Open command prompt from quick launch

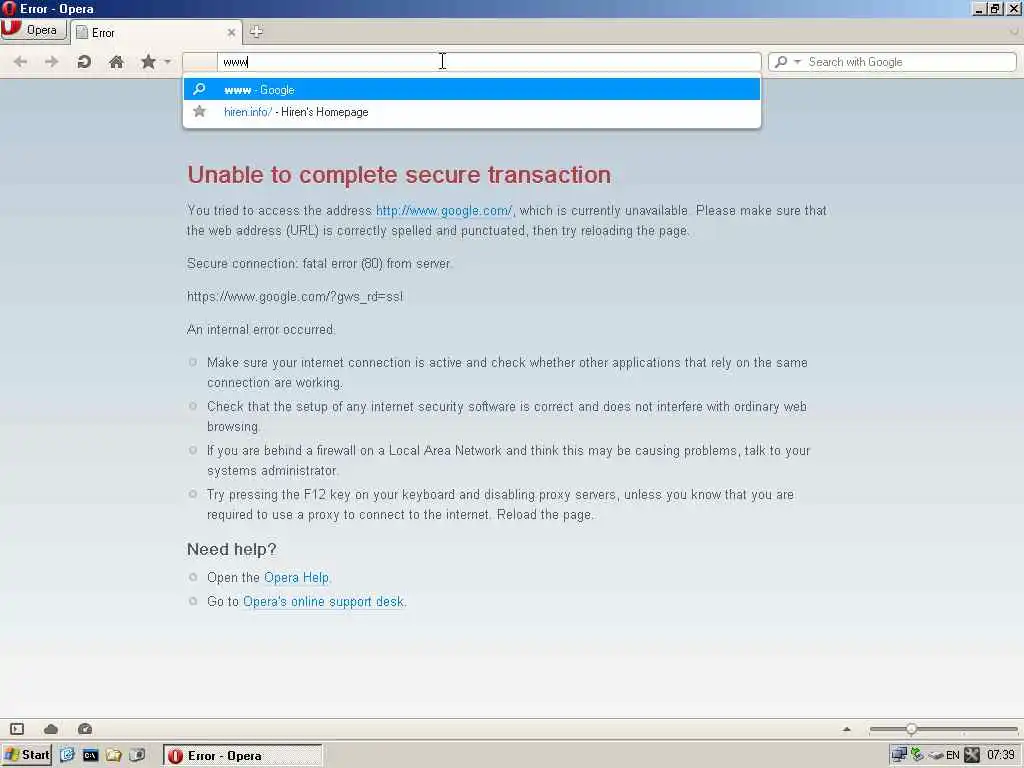91,756
